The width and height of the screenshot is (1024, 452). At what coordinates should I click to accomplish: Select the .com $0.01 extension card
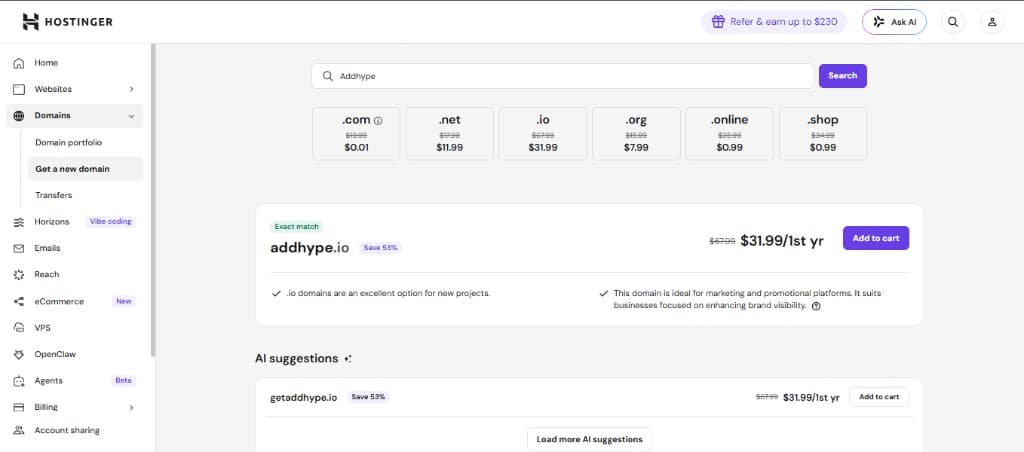point(357,134)
